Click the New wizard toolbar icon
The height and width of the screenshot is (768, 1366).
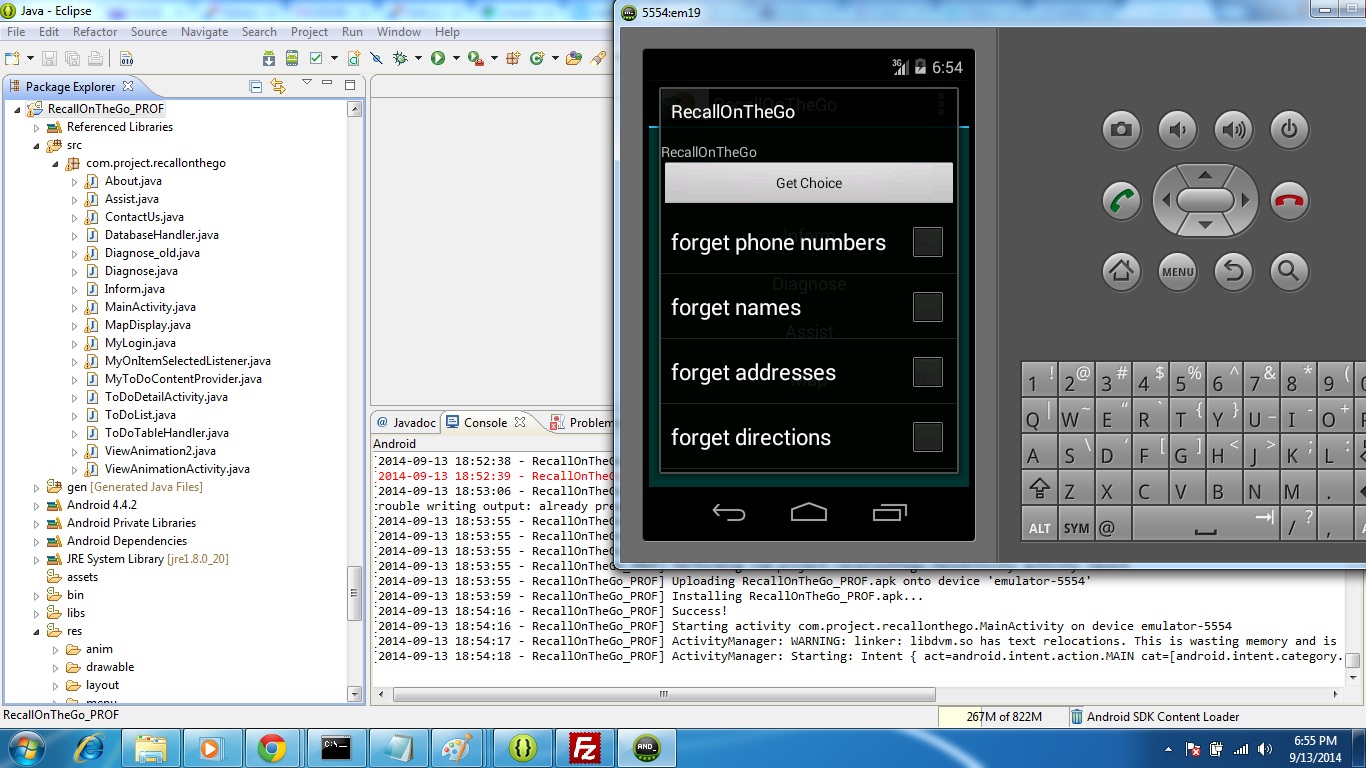point(12,58)
